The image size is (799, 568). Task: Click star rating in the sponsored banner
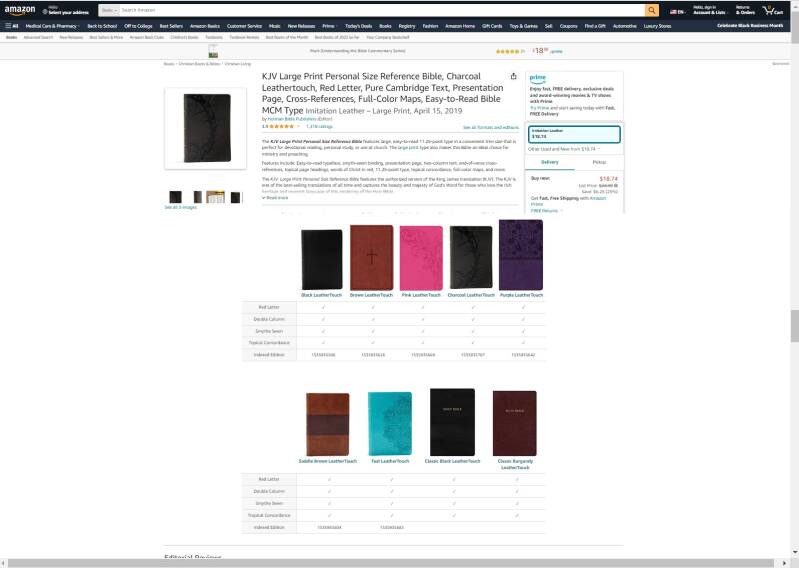pos(507,51)
